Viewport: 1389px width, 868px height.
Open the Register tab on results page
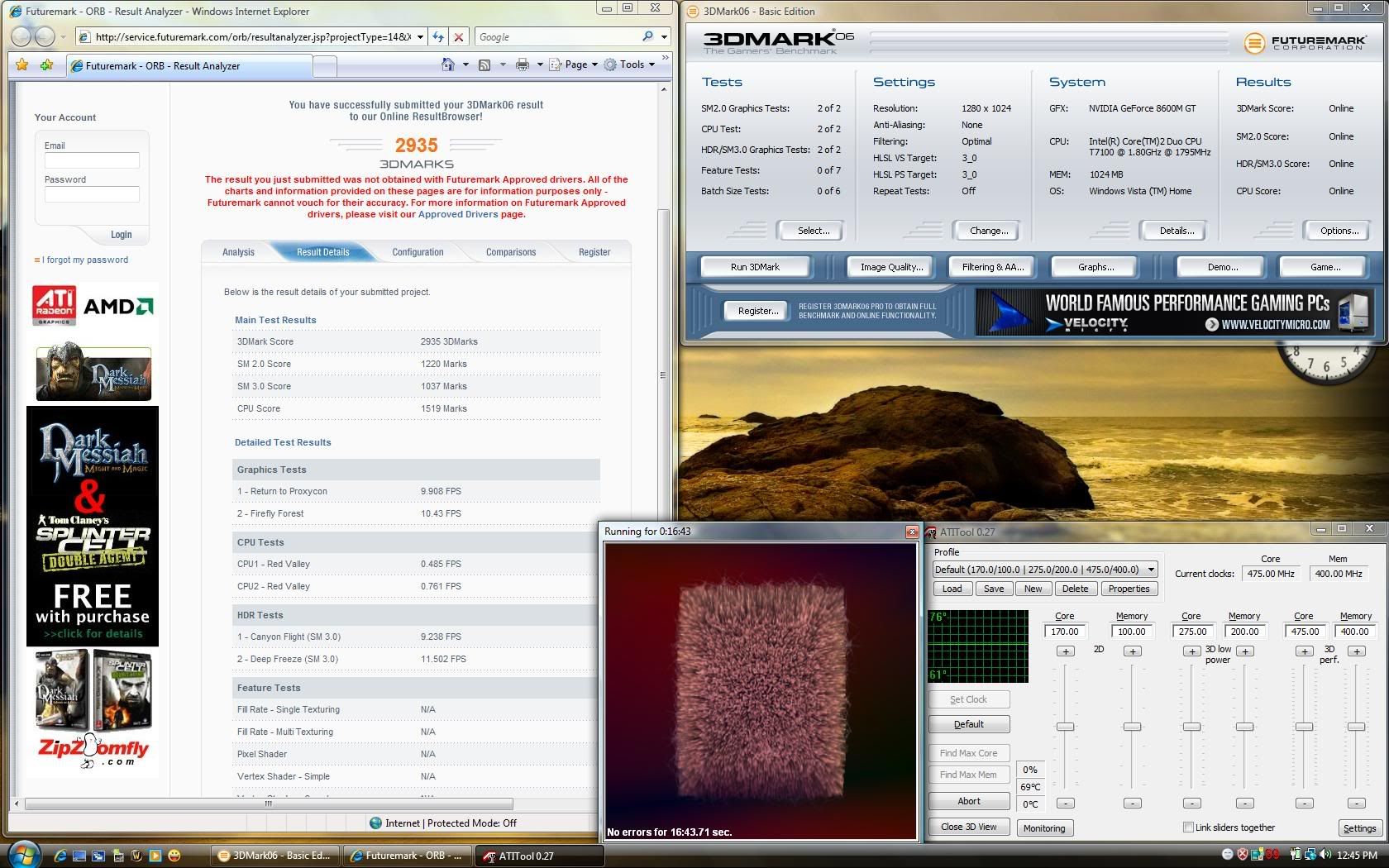[594, 252]
